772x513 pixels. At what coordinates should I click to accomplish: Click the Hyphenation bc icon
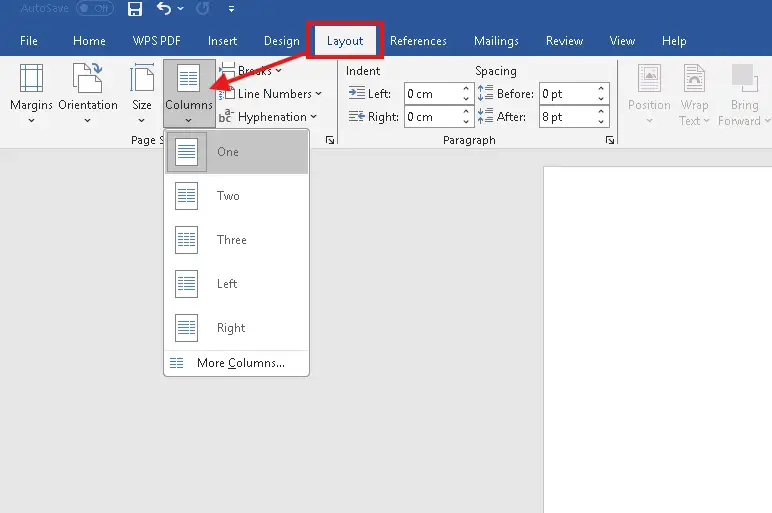[x=225, y=116]
